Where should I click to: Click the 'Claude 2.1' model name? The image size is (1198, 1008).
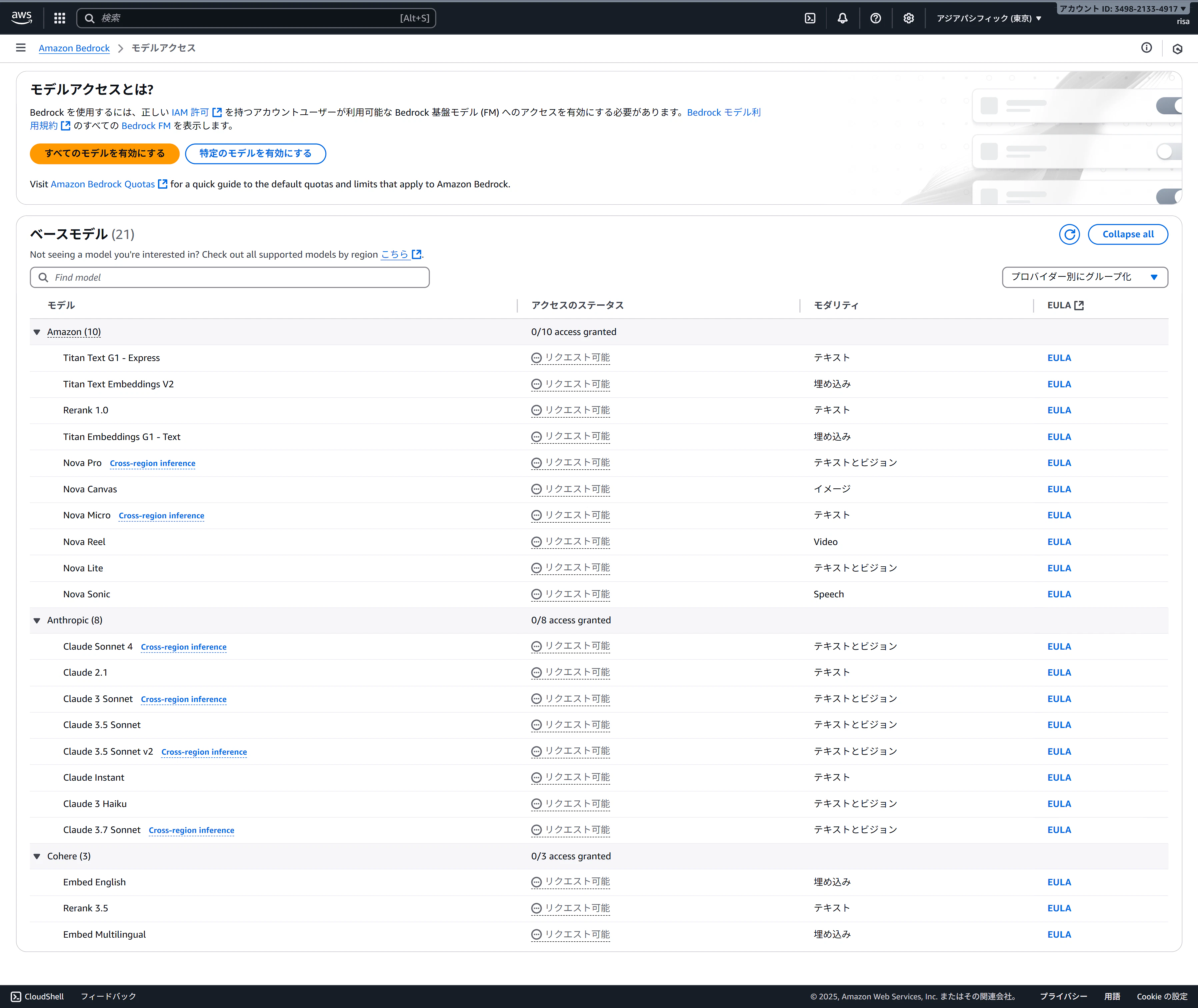pos(85,673)
